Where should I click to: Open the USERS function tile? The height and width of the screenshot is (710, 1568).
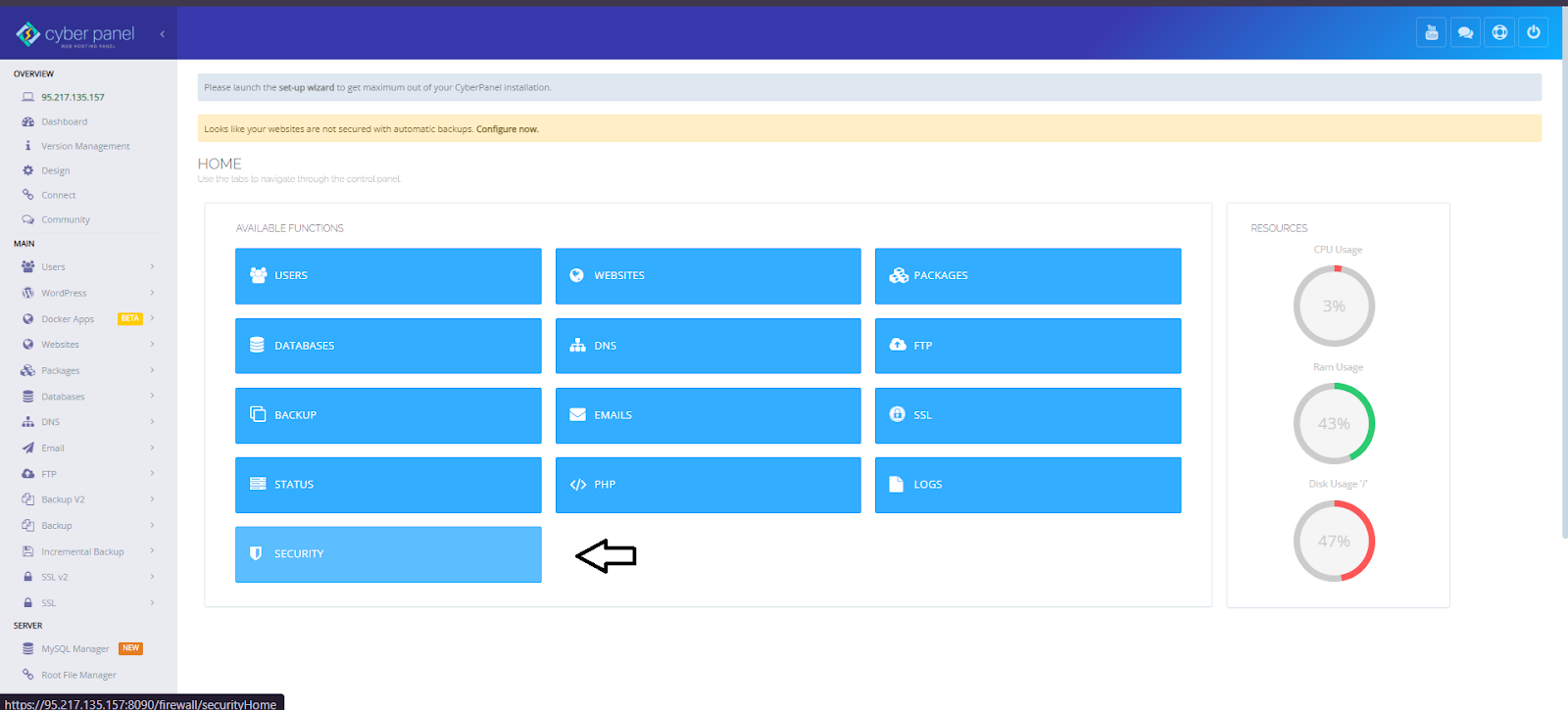(x=388, y=276)
